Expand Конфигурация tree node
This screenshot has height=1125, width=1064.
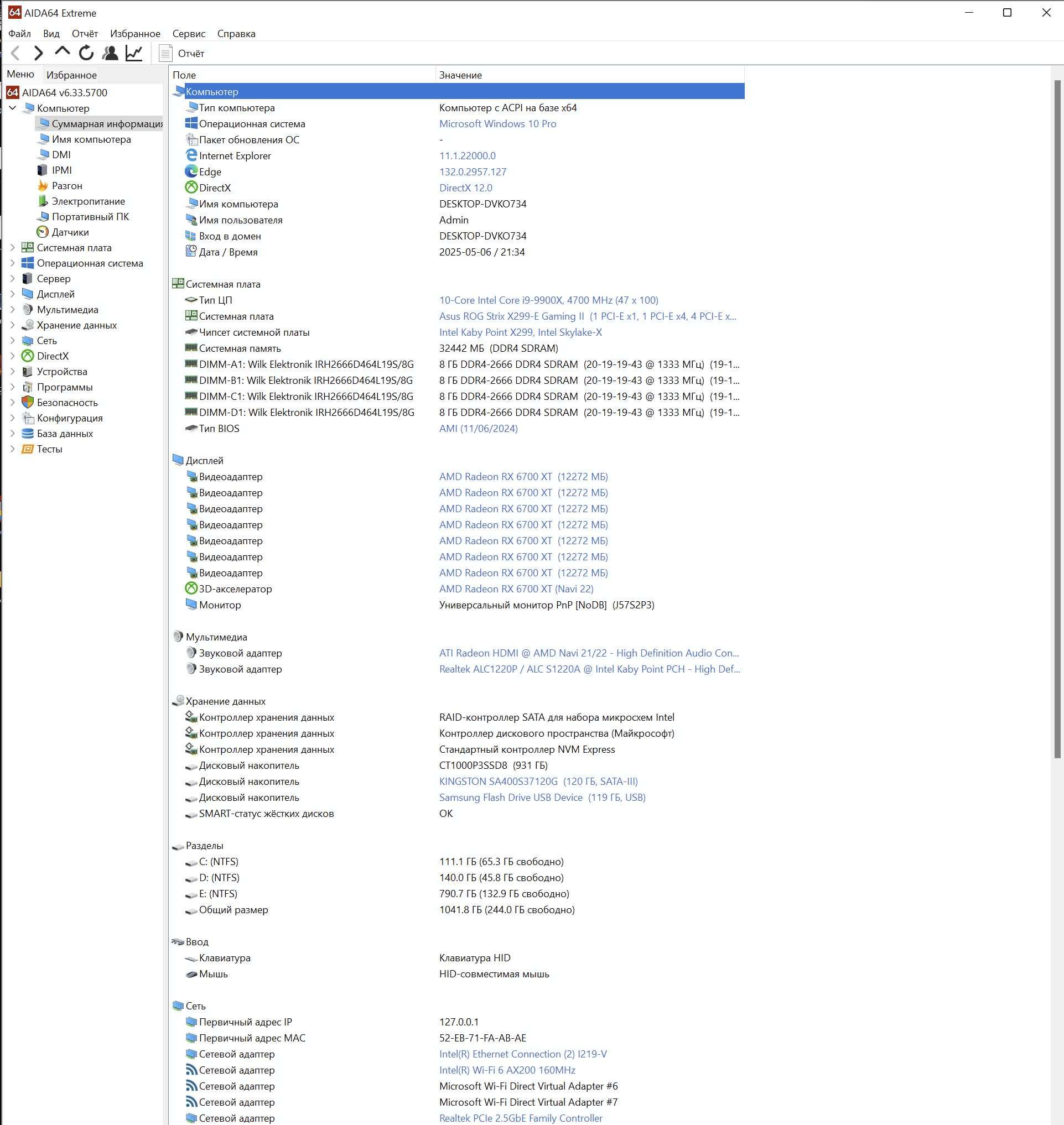[13, 418]
